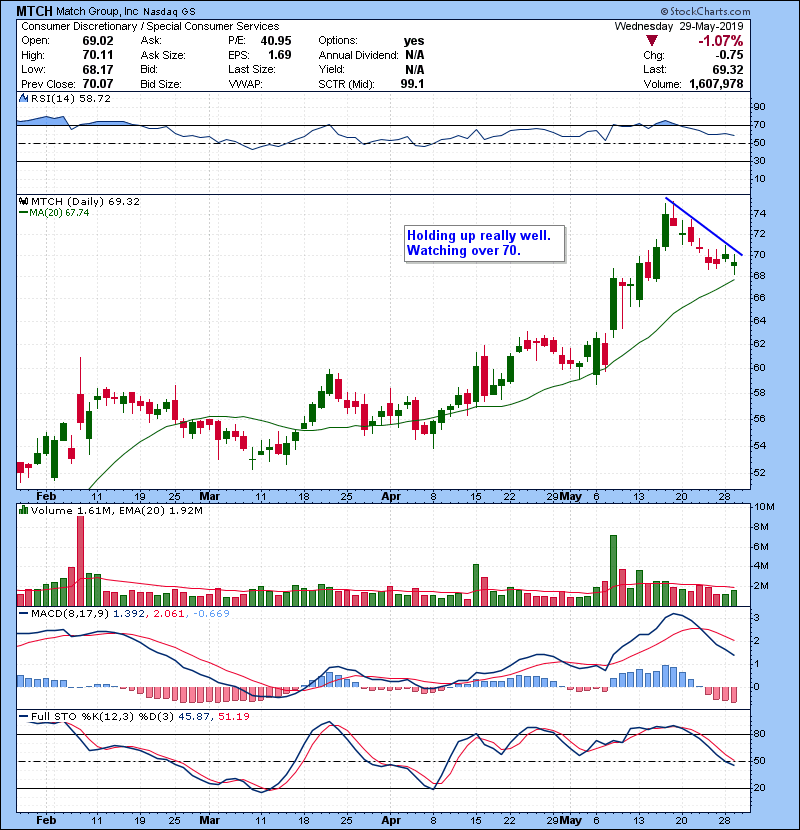Screen dimensions: 800x830
Task: Click the Options value yes
Action: pyautogui.click(x=414, y=41)
